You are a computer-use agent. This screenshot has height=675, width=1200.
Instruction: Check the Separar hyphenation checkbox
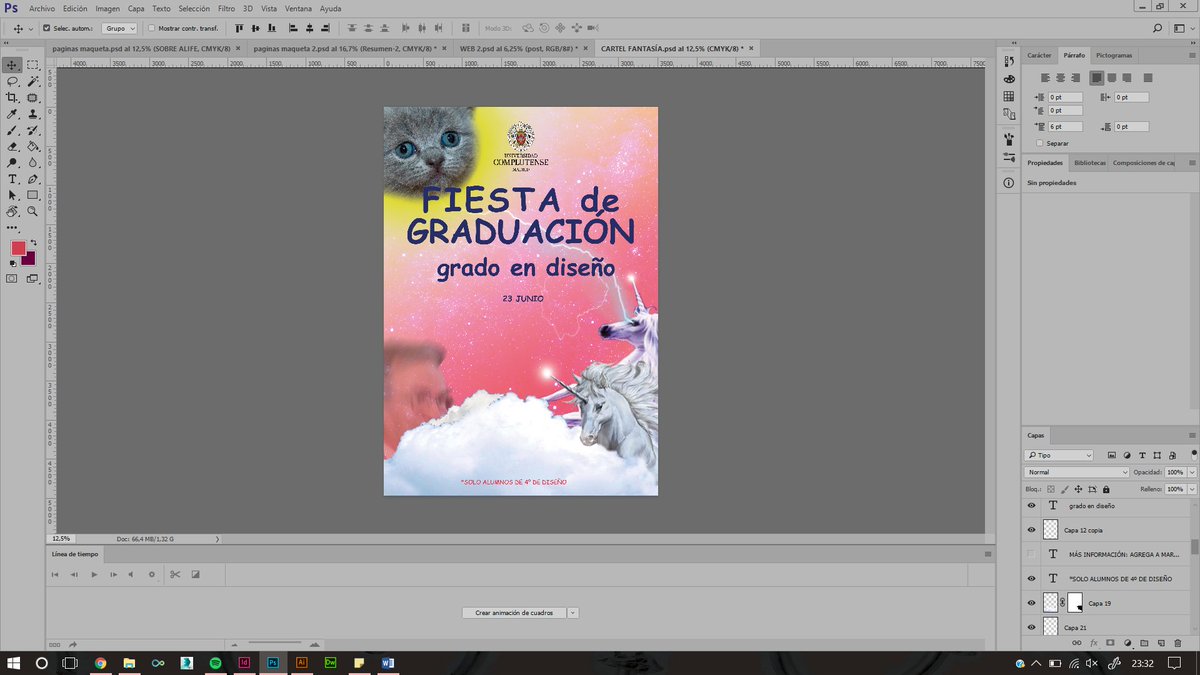coord(1039,143)
